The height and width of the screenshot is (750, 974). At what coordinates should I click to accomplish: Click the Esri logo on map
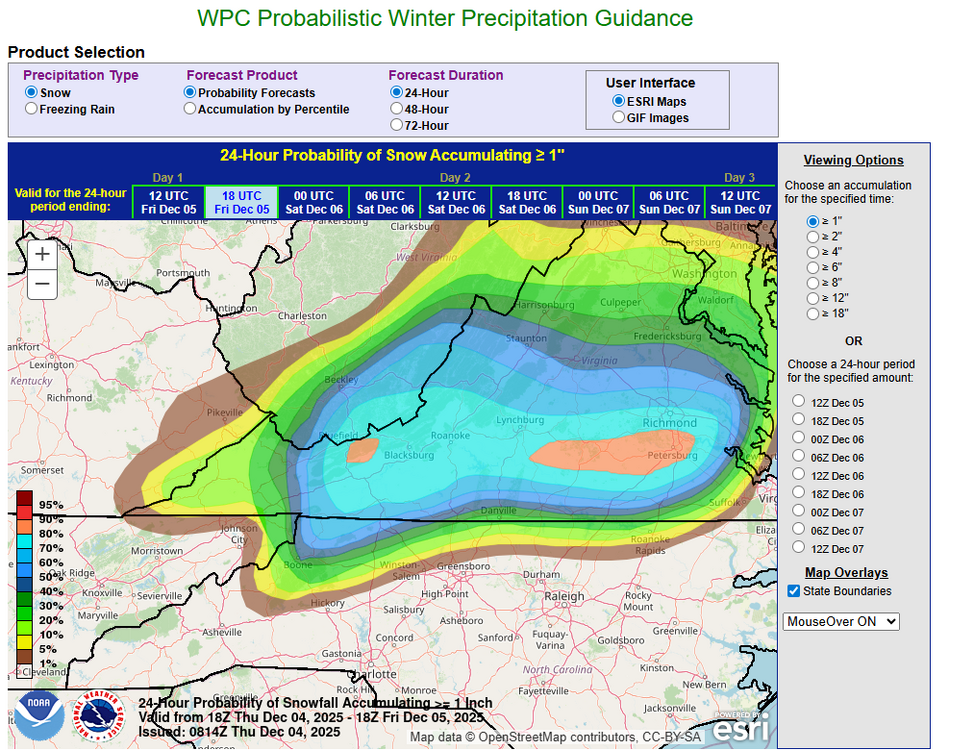click(x=740, y=726)
